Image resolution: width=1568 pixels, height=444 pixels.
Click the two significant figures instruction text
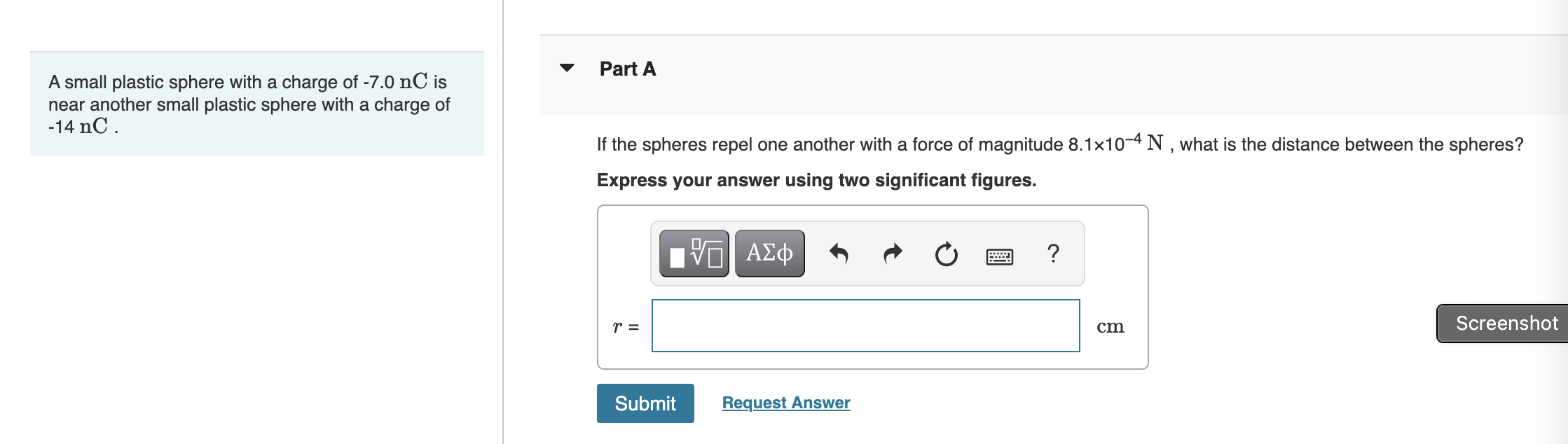click(816, 180)
